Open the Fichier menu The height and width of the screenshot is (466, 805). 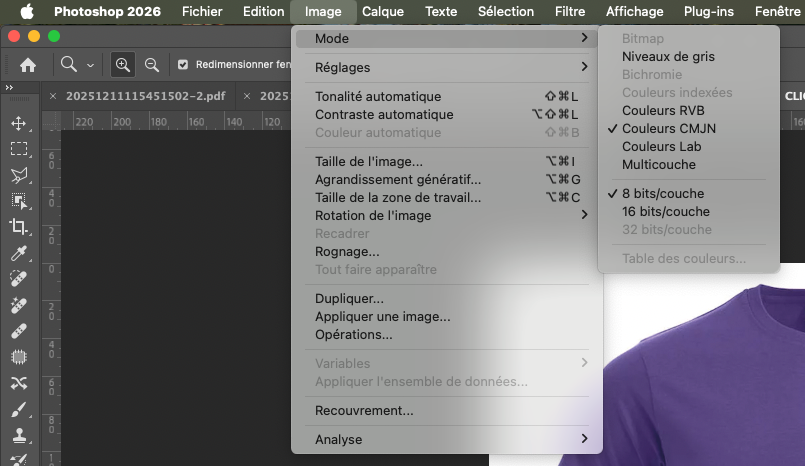click(x=202, y=11)
